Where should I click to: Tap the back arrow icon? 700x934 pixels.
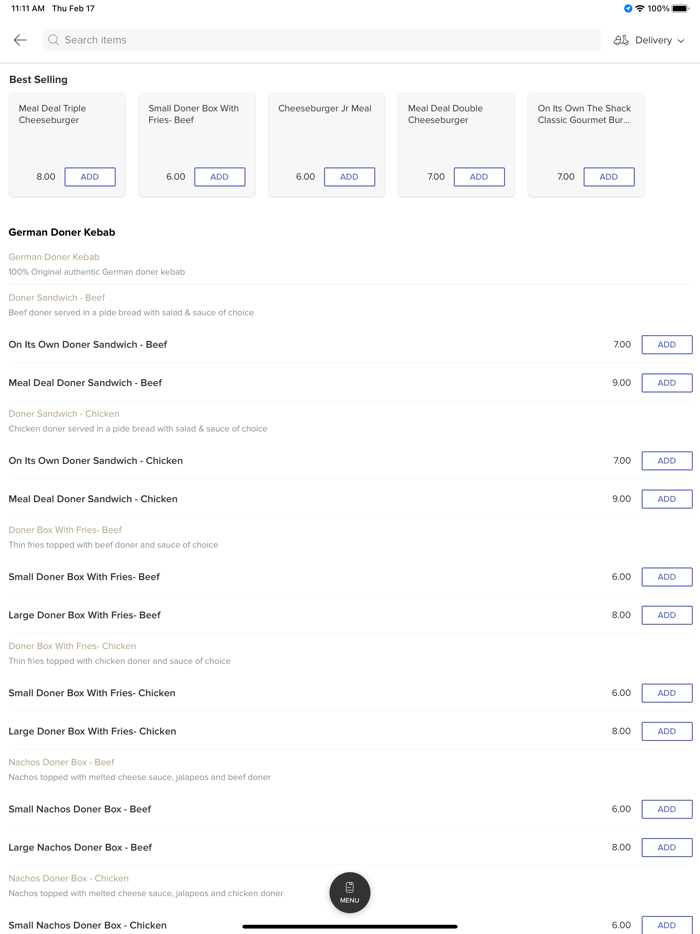[20, 40]
